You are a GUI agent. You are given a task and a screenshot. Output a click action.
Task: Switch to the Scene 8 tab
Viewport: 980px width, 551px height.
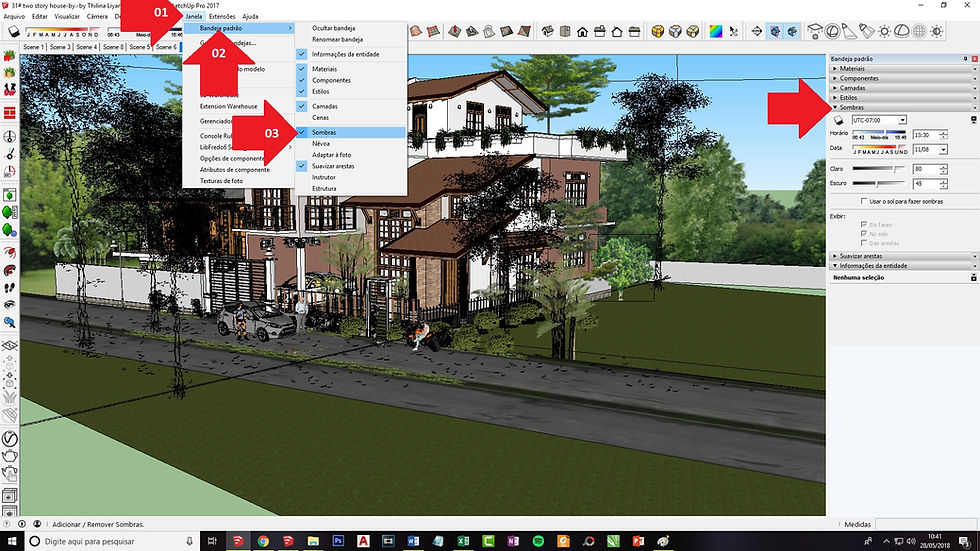113,47
